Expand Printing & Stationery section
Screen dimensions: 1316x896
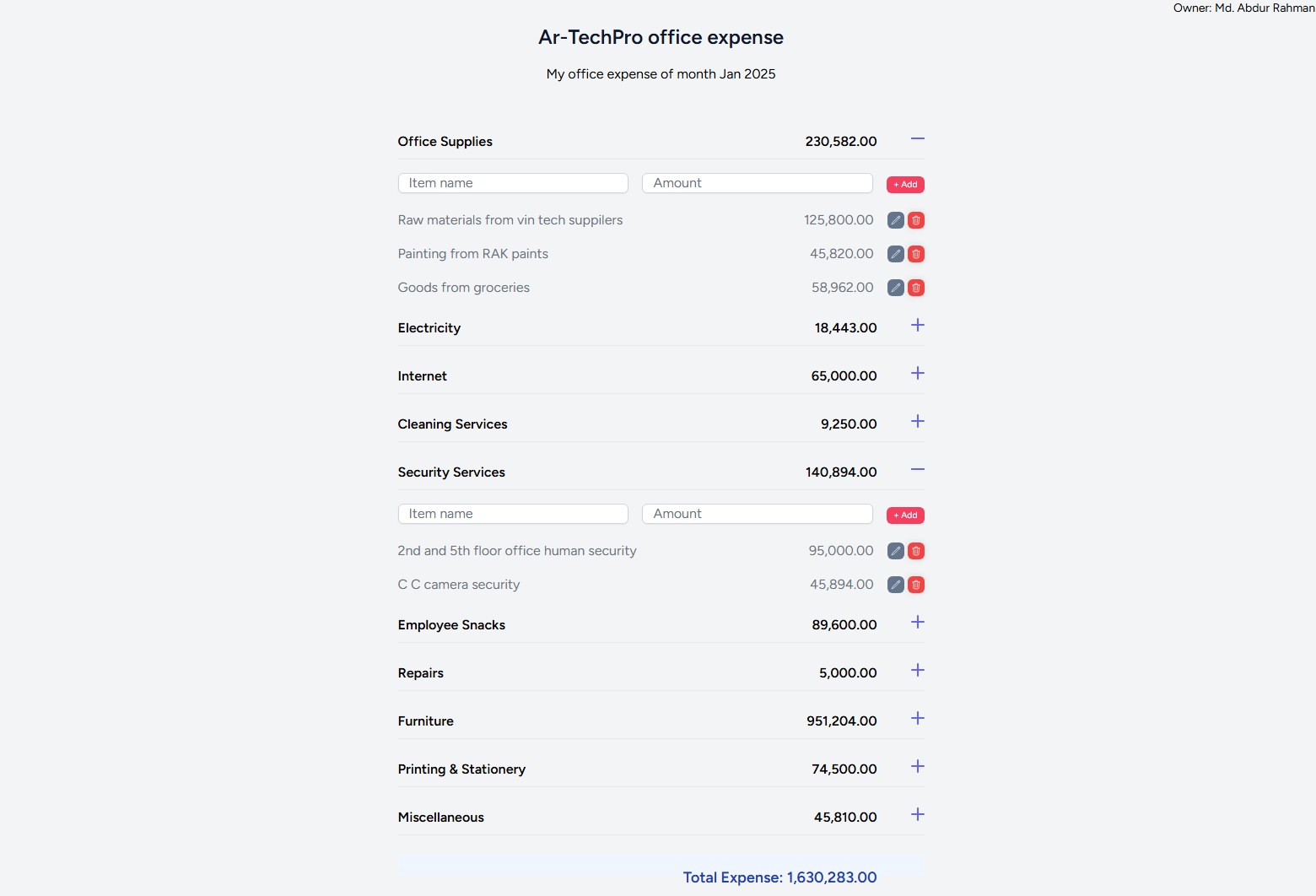(x=918, y=767)
